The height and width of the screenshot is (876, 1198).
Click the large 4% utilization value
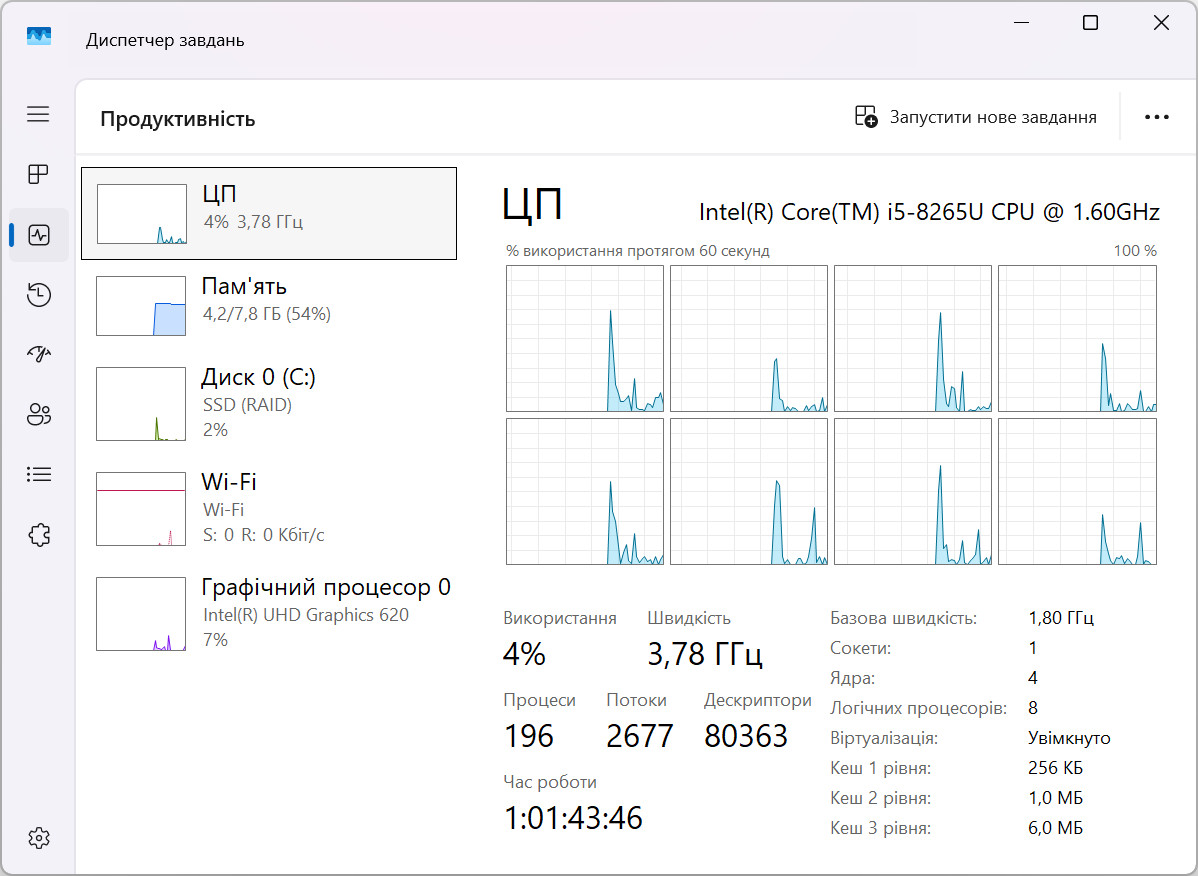[524, 655]
